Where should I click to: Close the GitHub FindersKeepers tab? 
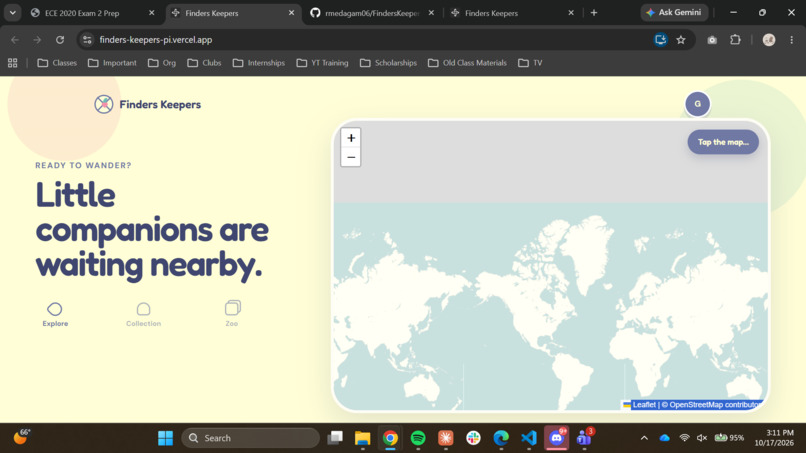(431, 13)
